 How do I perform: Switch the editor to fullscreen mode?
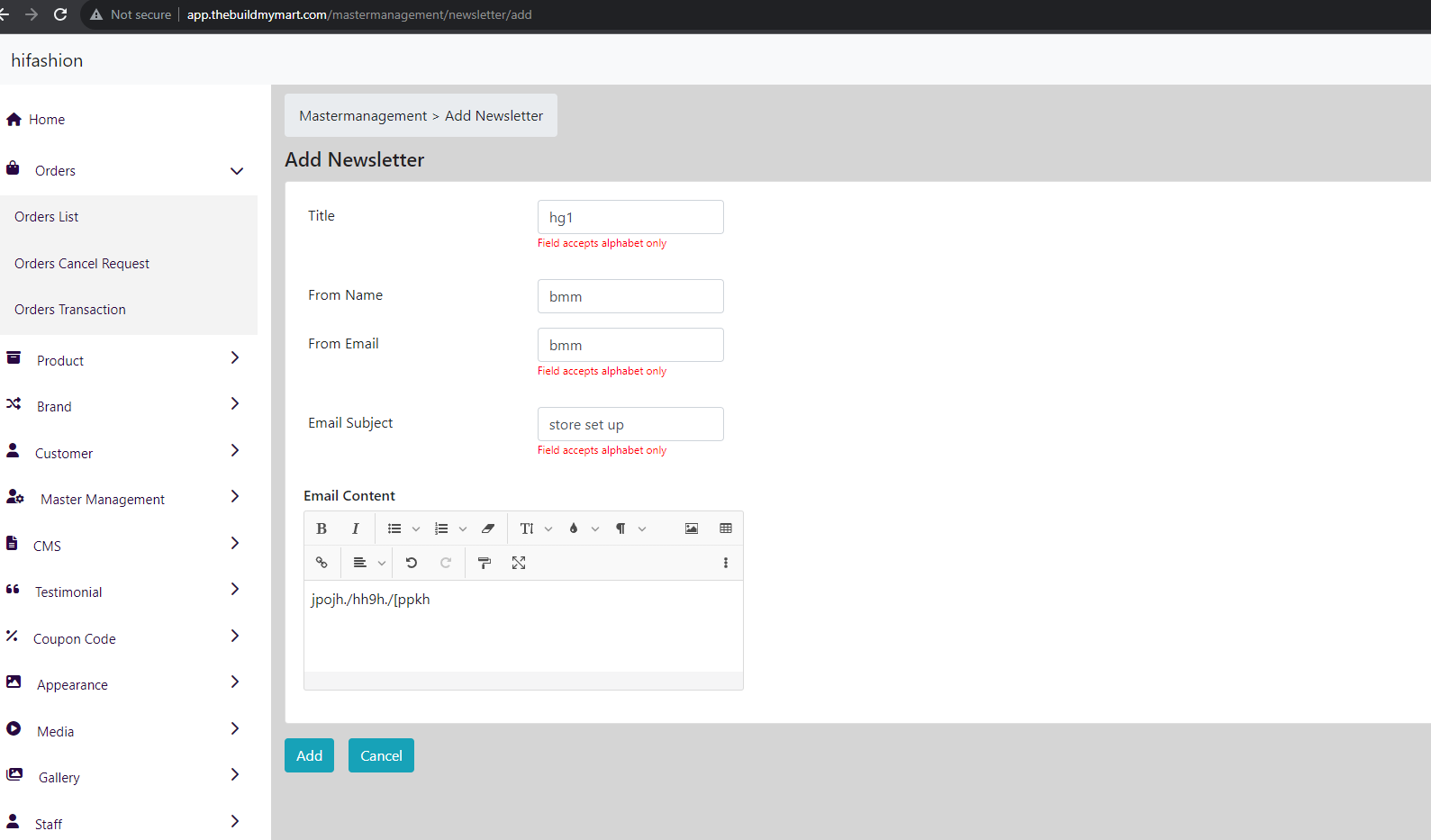pyautogui.click(x=519, y=563)
